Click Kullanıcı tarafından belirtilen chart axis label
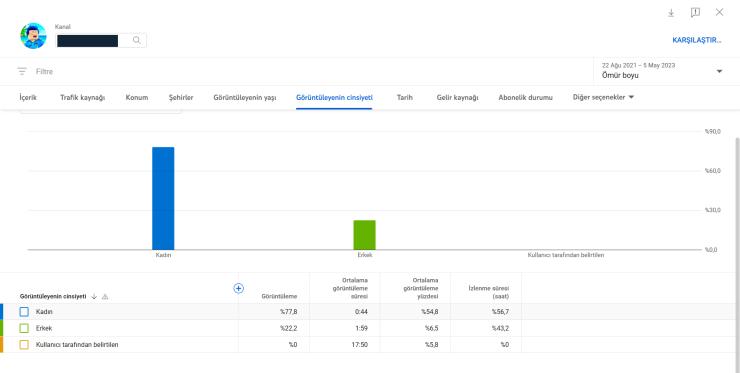 [x=565, y=255]
